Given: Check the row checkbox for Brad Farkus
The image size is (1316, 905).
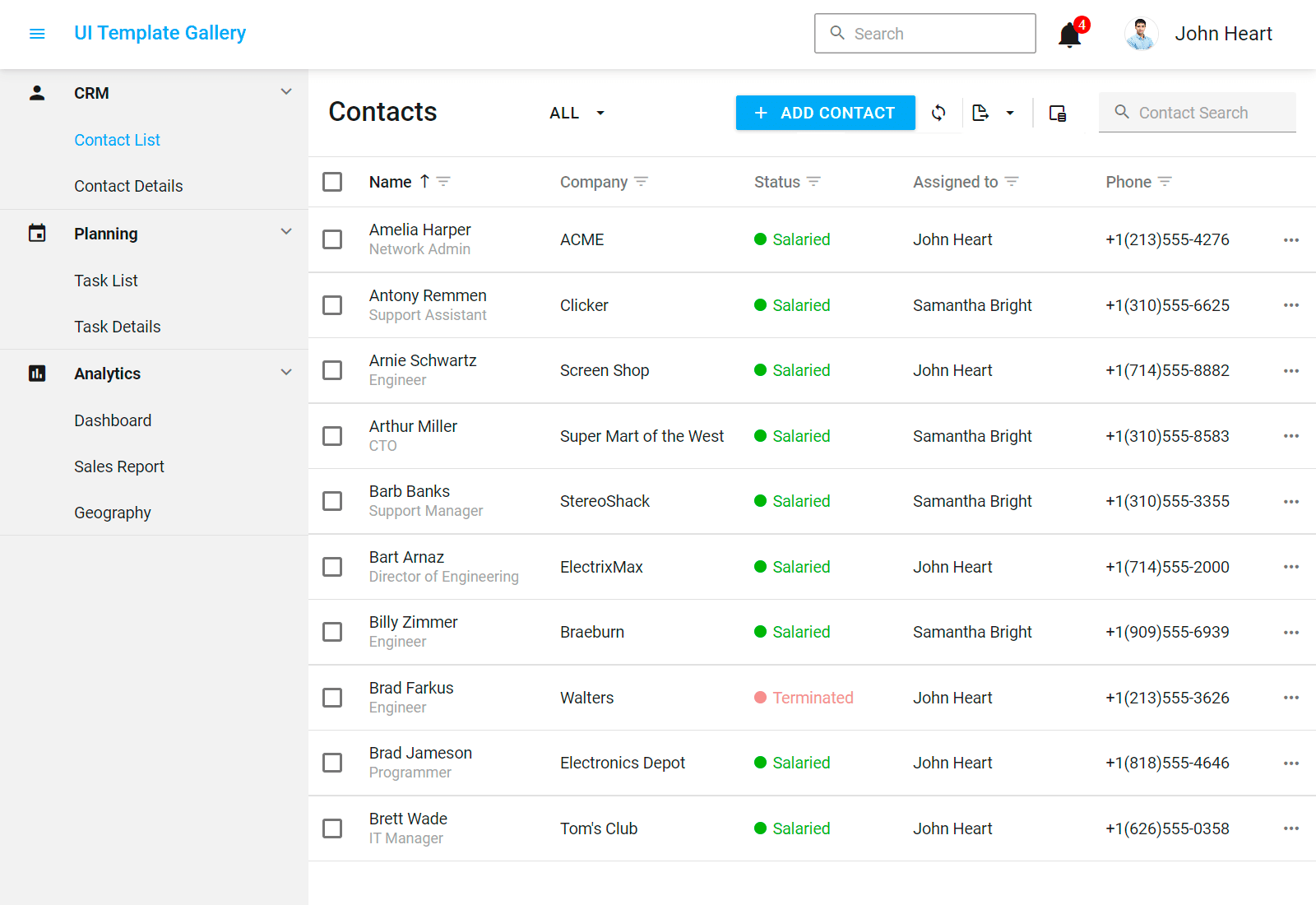Looking at the screenshot, I should pyautogui.click(x=332, y=697).
